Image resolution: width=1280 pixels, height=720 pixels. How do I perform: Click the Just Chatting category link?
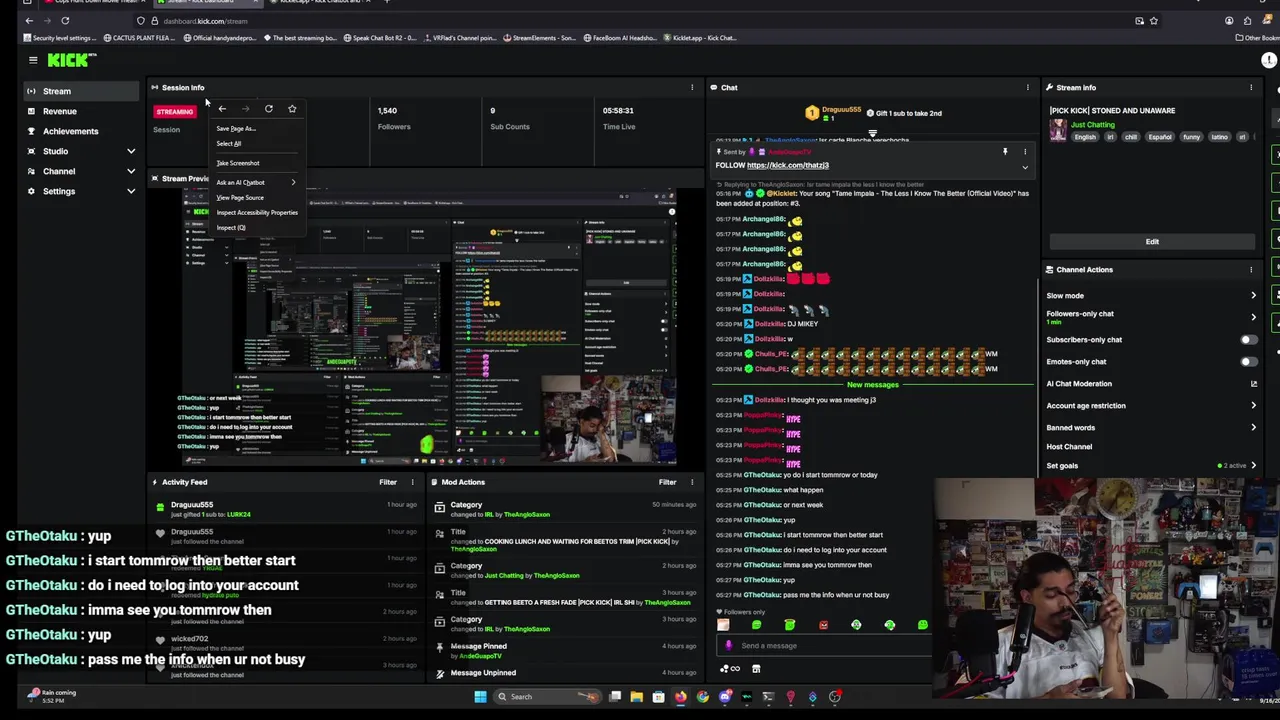[x=1093, y=125]
